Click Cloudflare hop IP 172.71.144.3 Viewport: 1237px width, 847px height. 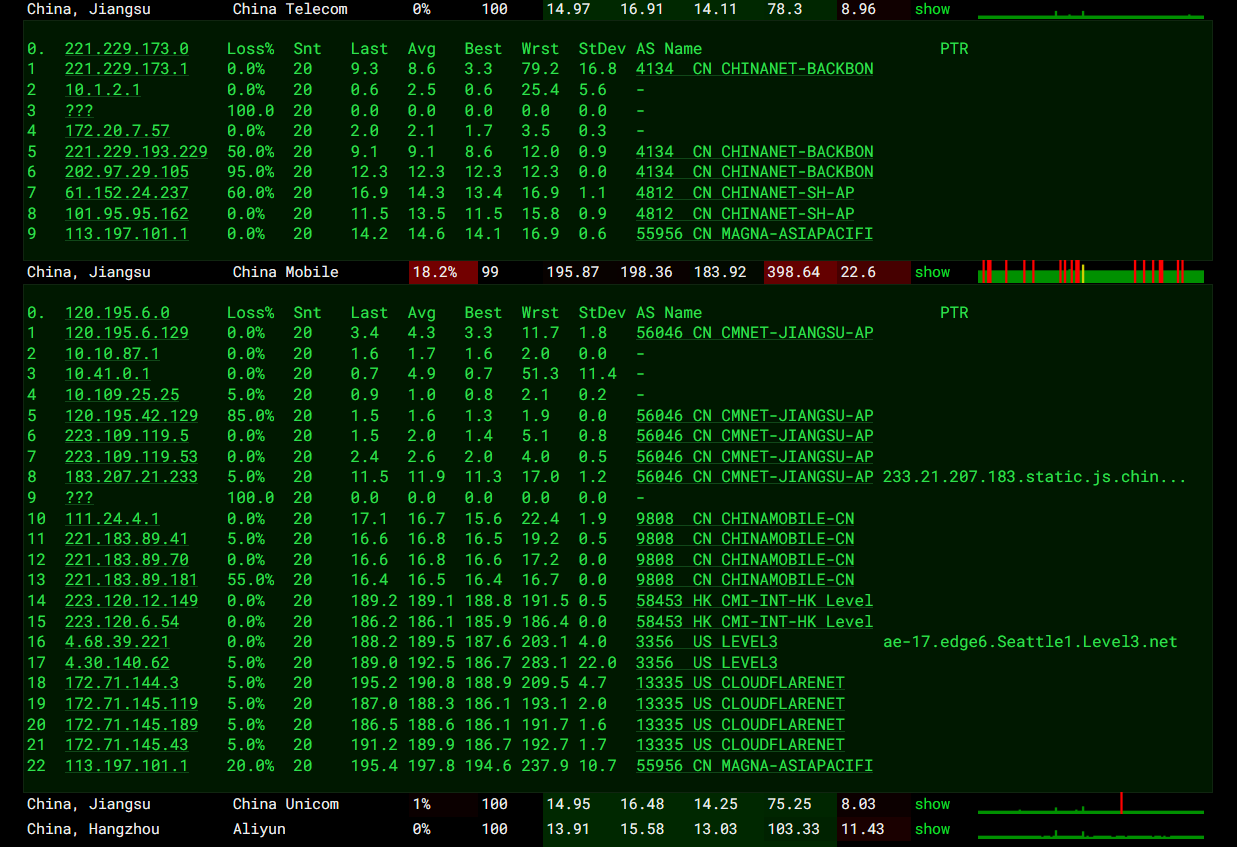pyautogui.click(x=122, y=683)
